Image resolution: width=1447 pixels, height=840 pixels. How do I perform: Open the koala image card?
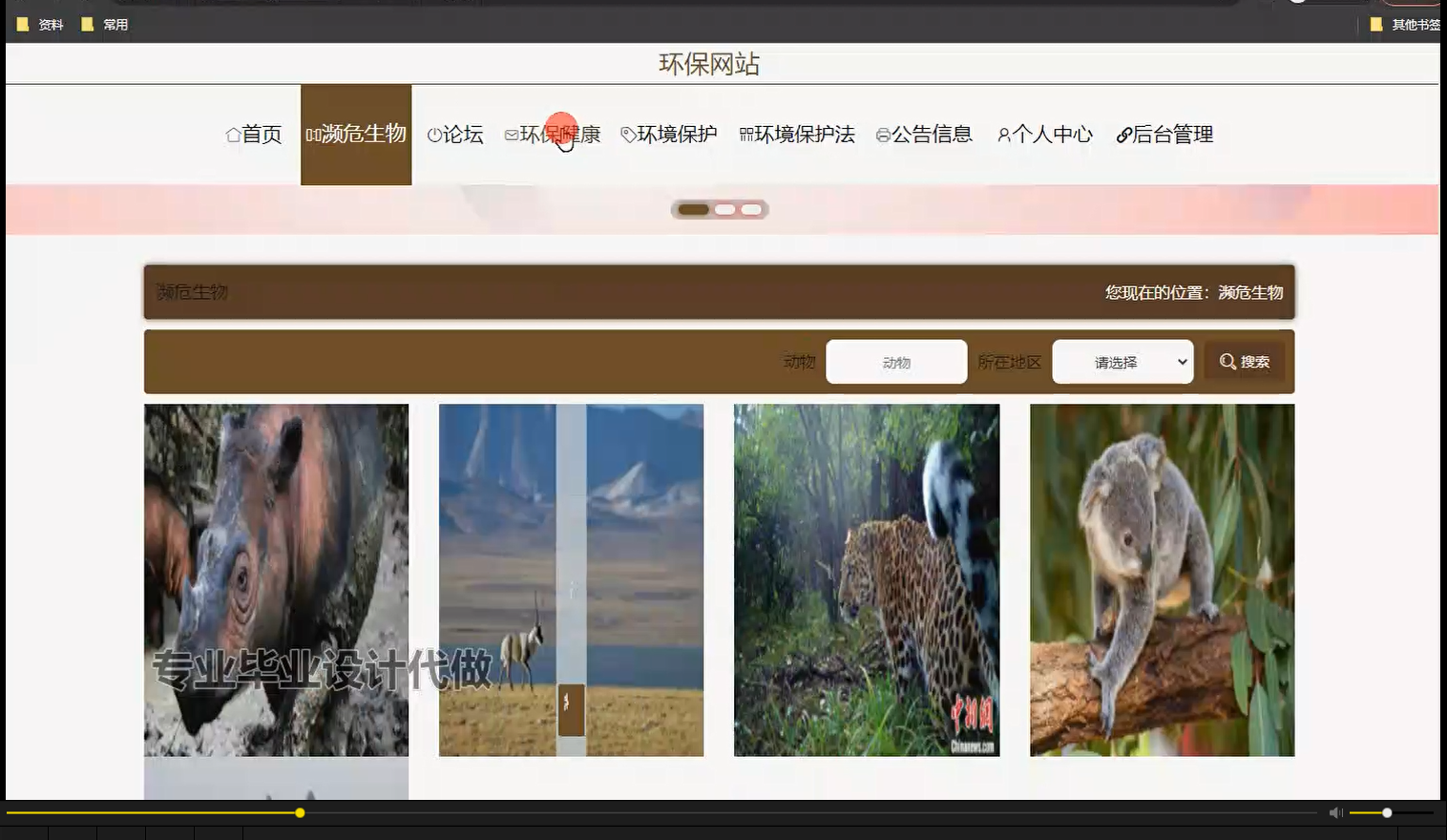click(x=1162, y=580)
